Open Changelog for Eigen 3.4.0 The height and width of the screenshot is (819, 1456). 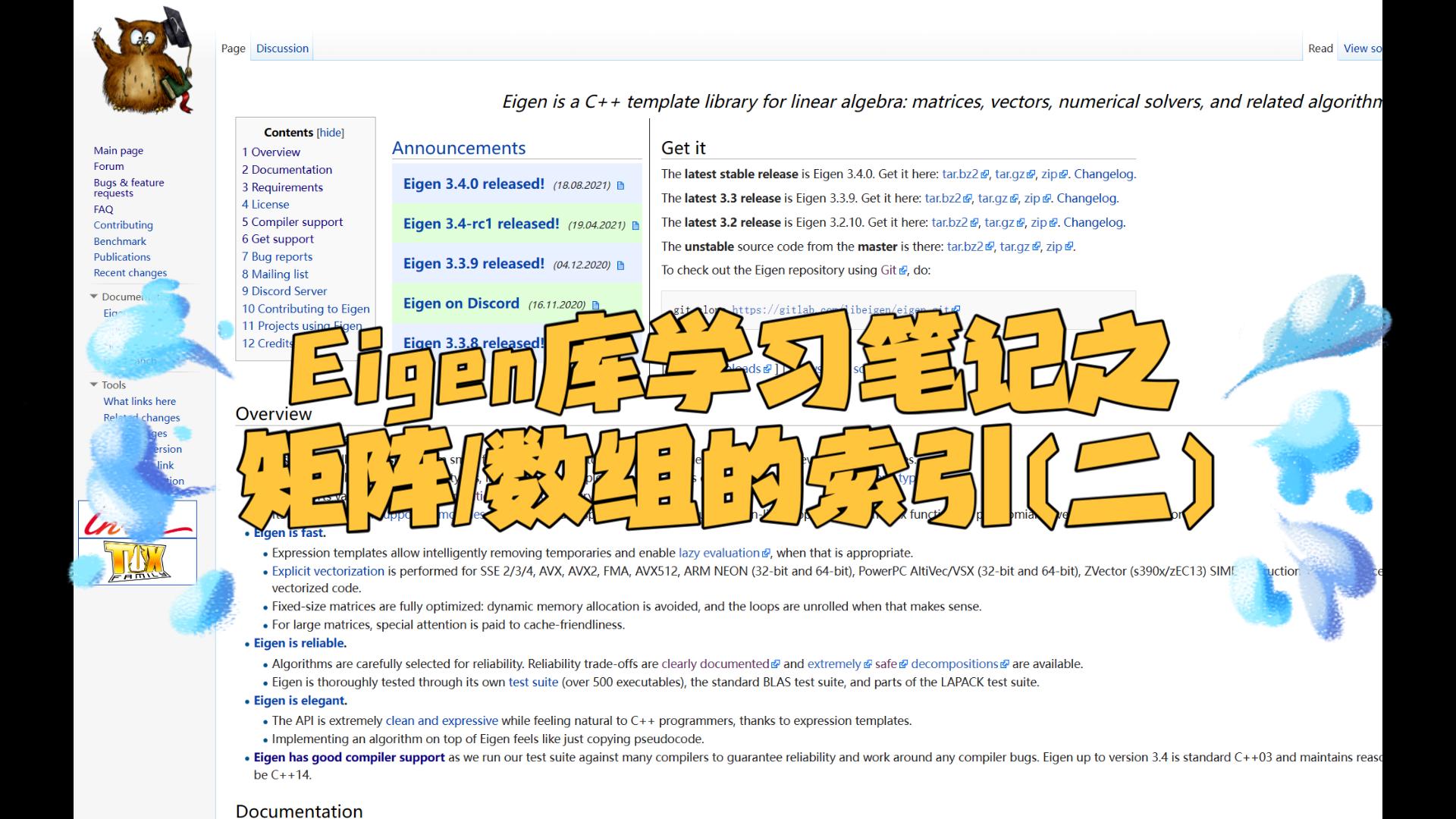coord(1103,174)
